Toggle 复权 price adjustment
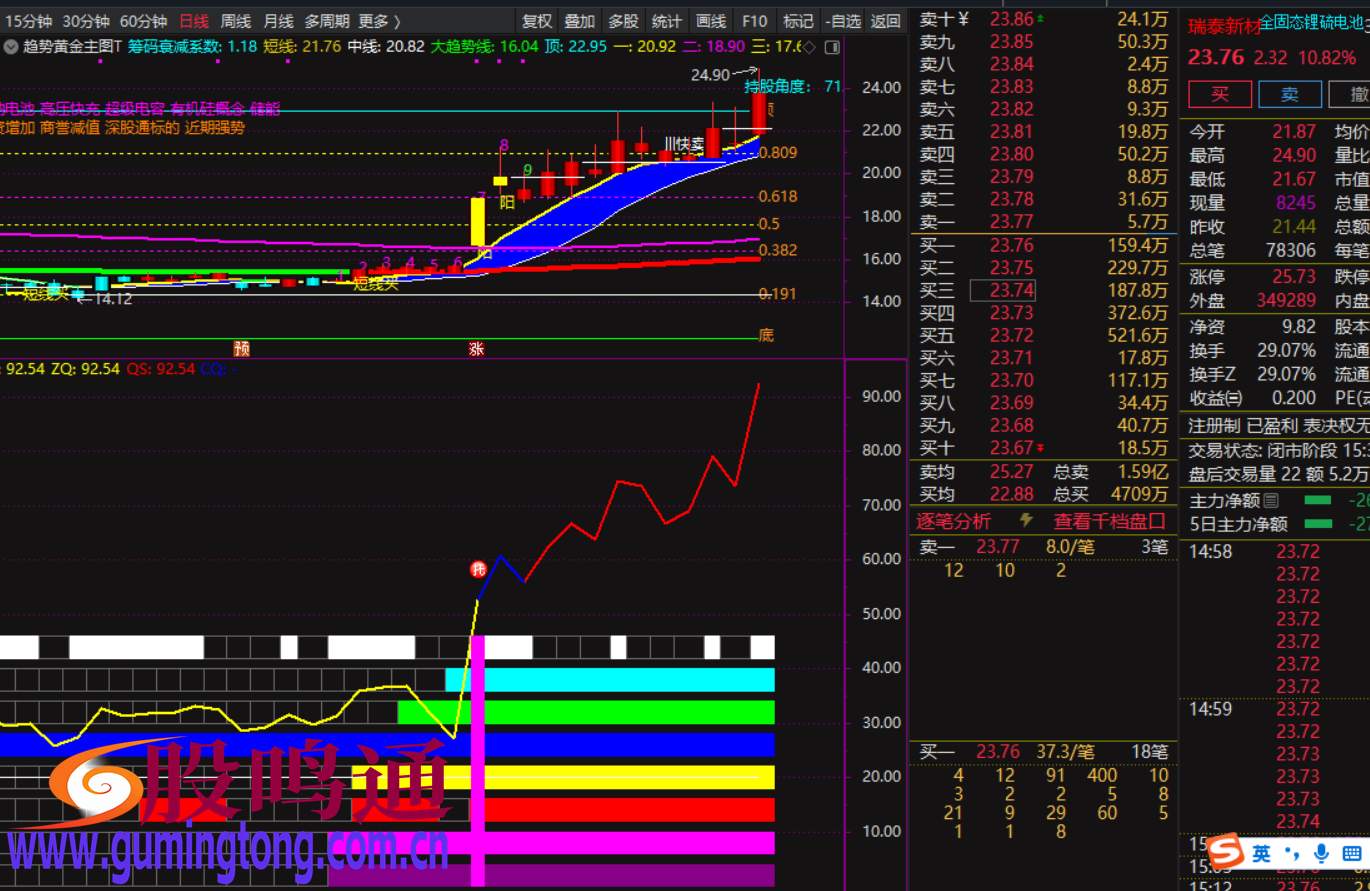This screenshot has width=1370, height=891. coord(537,21)
